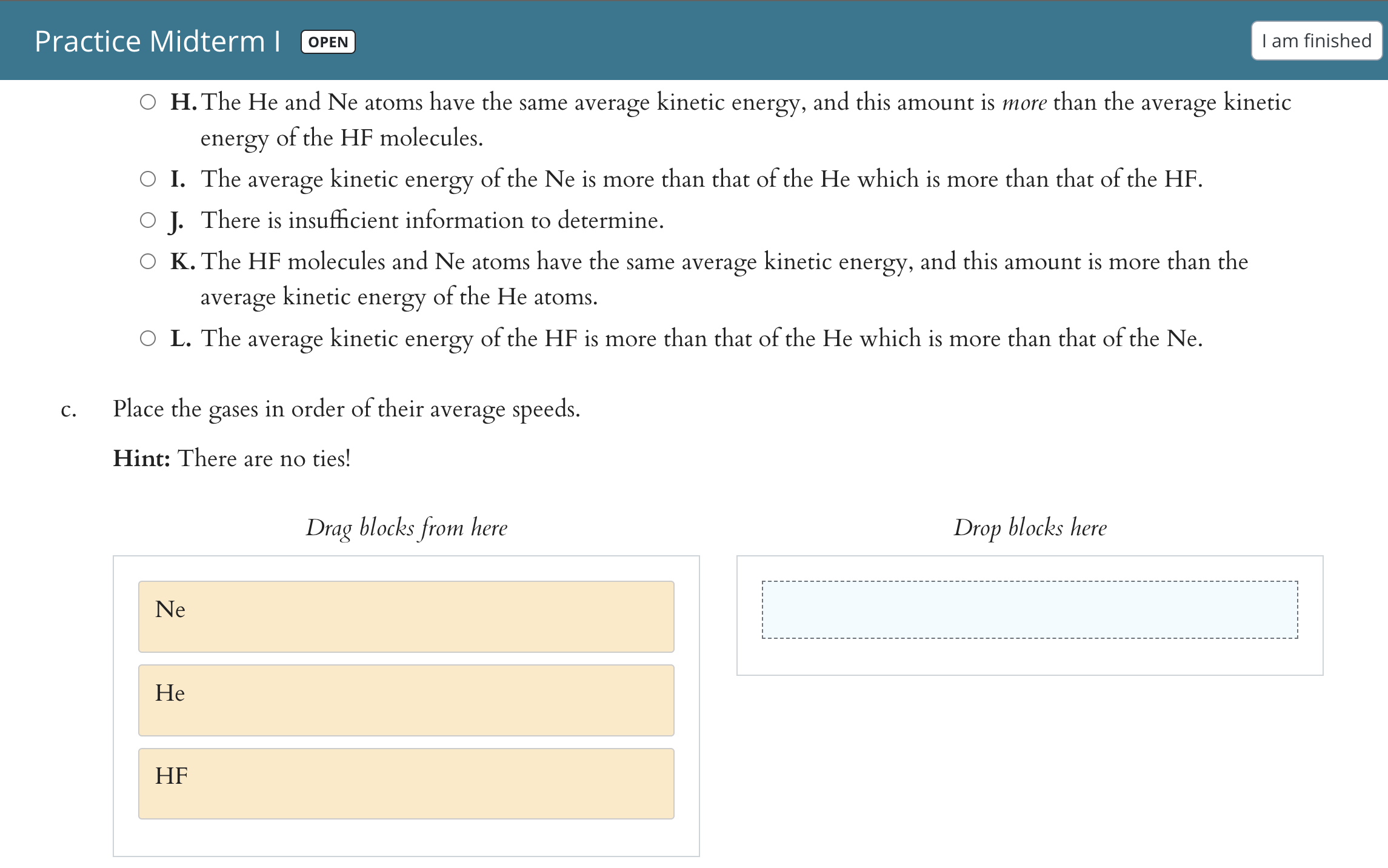The image size is (1388, 868).
Task: Choose option J insufficient information
Action: [148, 220]
